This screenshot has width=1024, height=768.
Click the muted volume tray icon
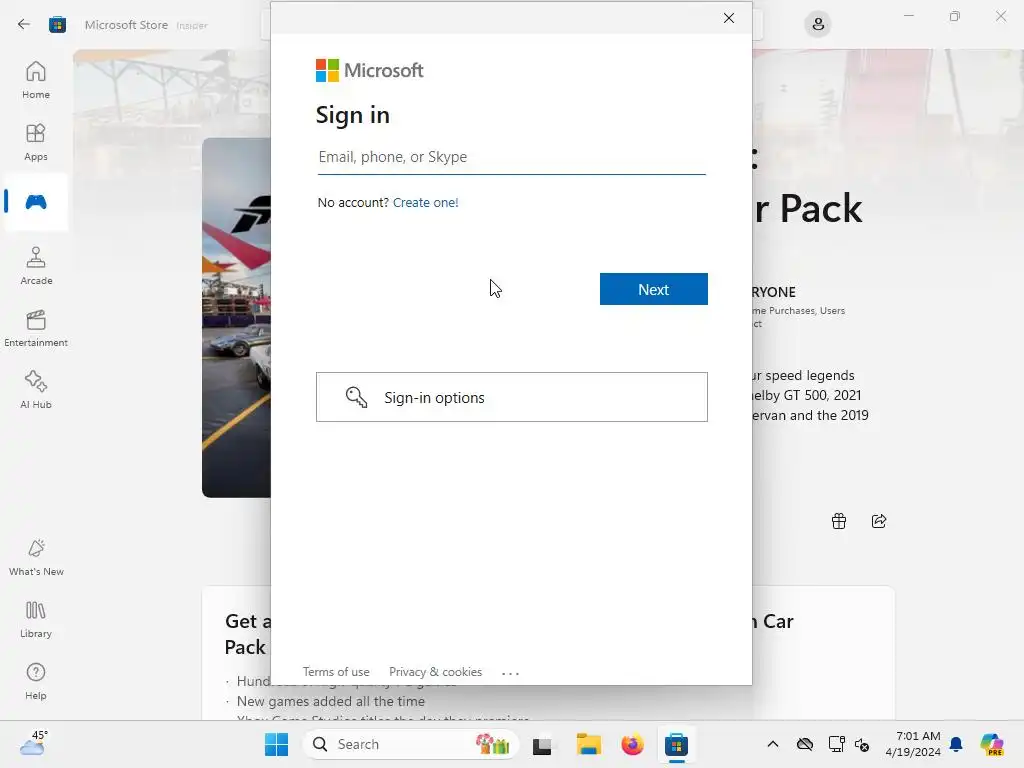(x=862, y=745)
